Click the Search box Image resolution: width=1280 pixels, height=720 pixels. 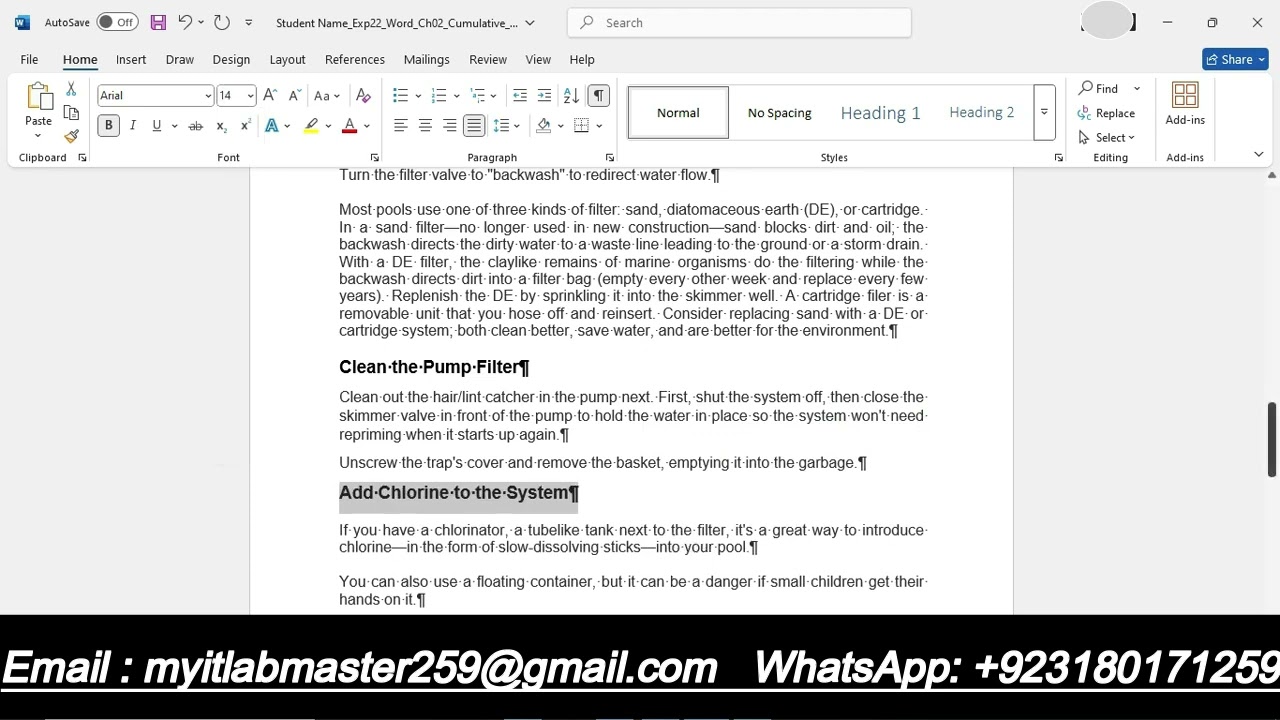tap(739, 22)
